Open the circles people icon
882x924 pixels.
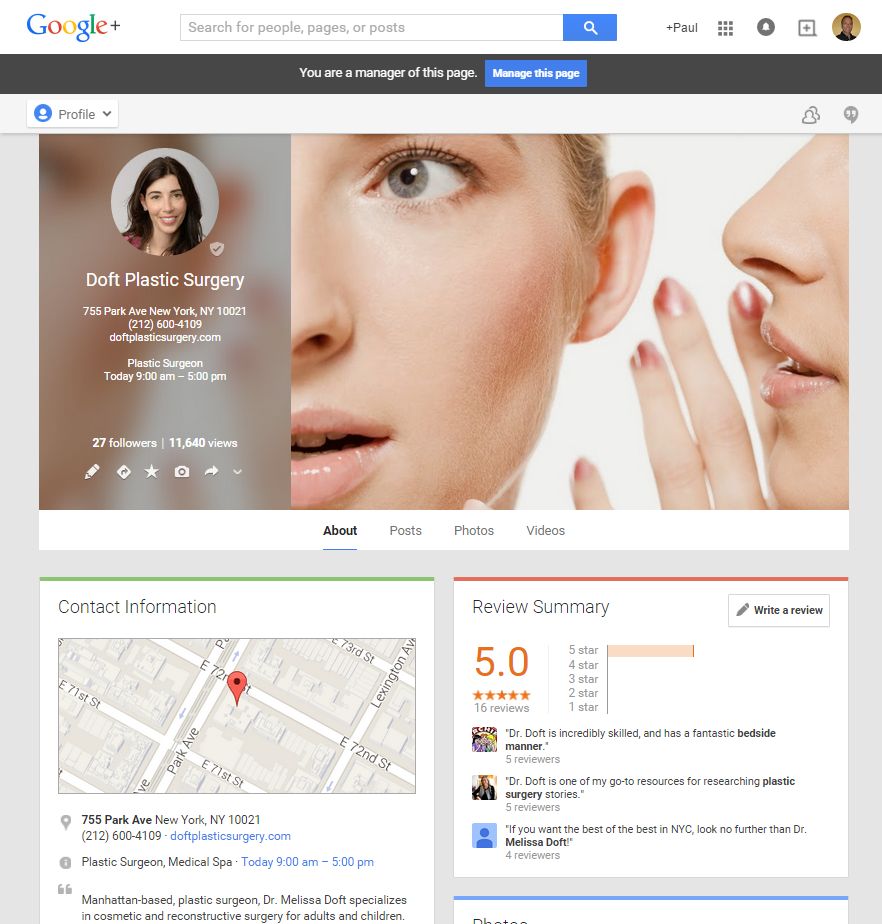(x=811, y=114)
